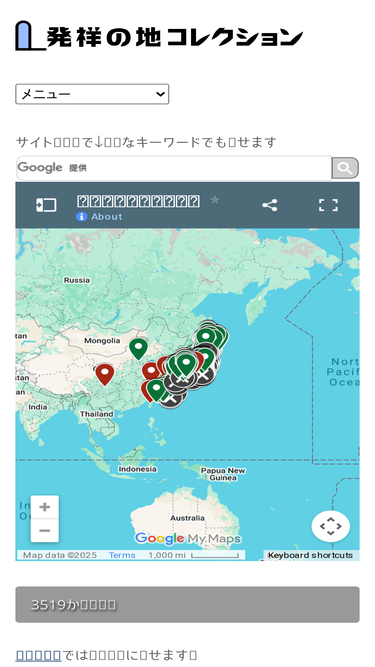Image resolution: width=375 pixels, height=667 pixels.
Task: Star the map with the star icon
Action: (215, 200)
